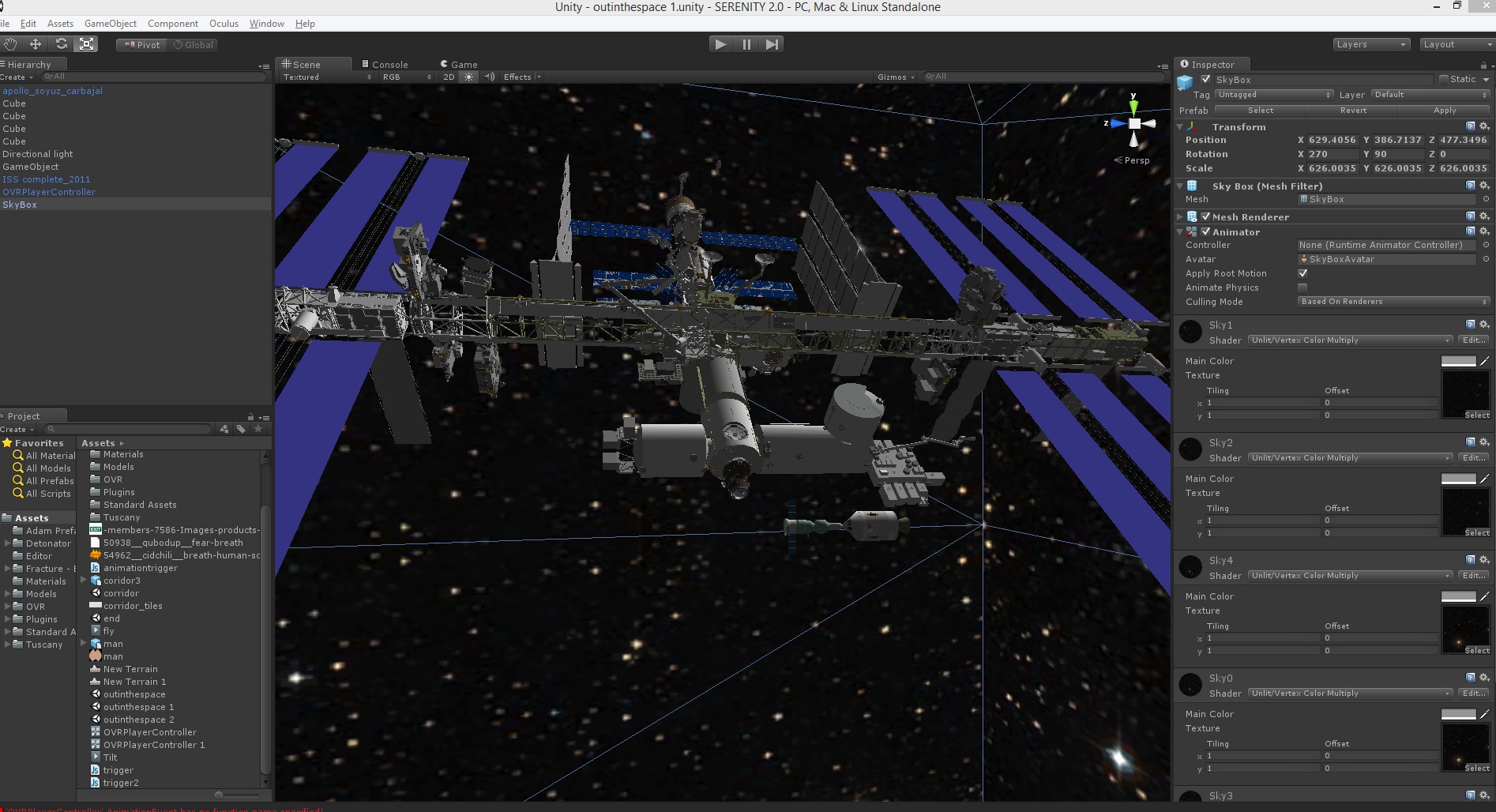Toggle Global handle rotation mode

(x=193, y=45)
